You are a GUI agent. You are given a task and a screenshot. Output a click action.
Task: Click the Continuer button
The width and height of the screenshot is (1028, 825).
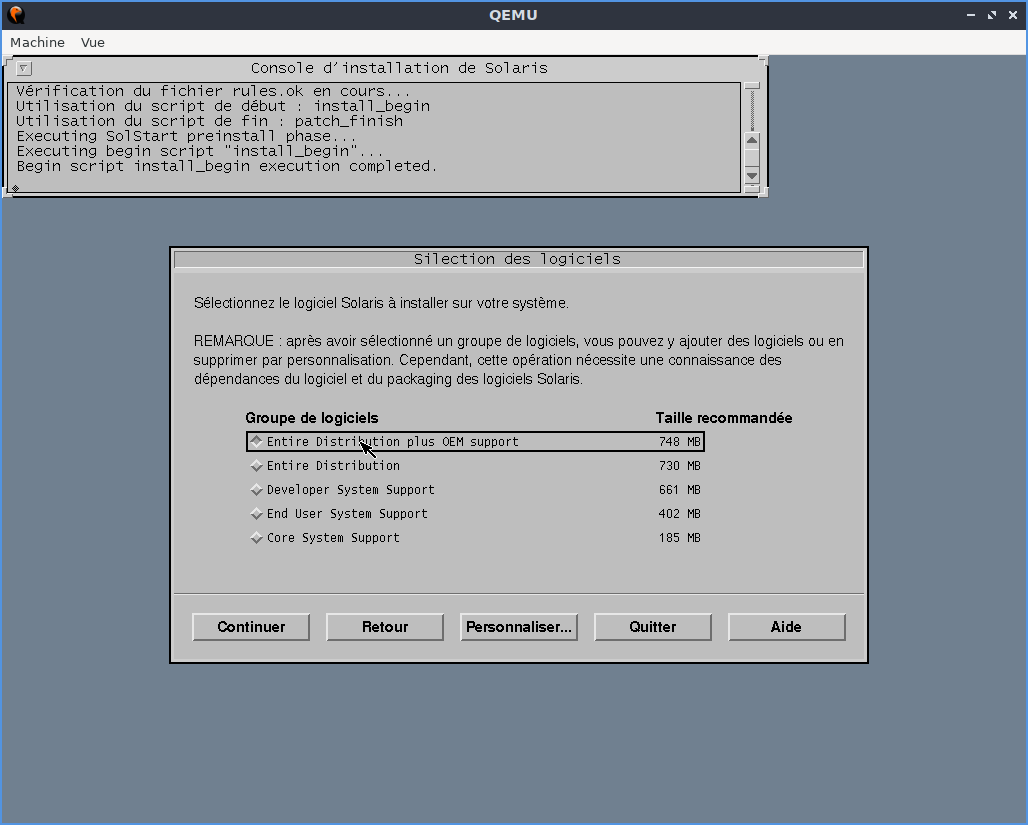[x=251, y=627]
